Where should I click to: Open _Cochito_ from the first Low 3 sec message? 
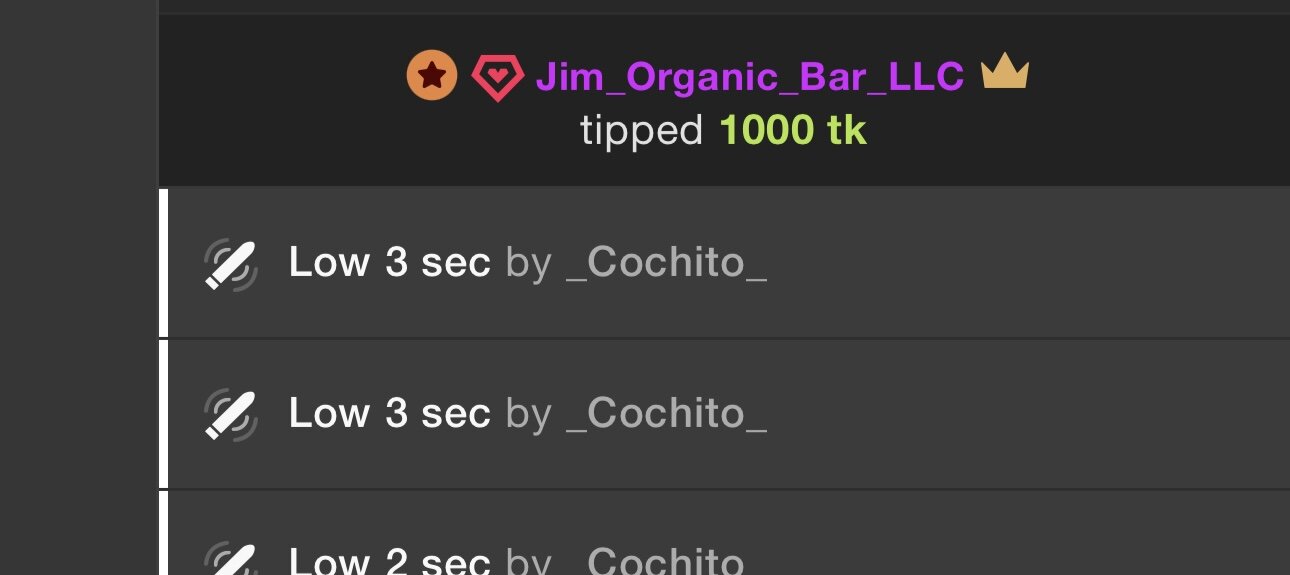click(666, 263)
